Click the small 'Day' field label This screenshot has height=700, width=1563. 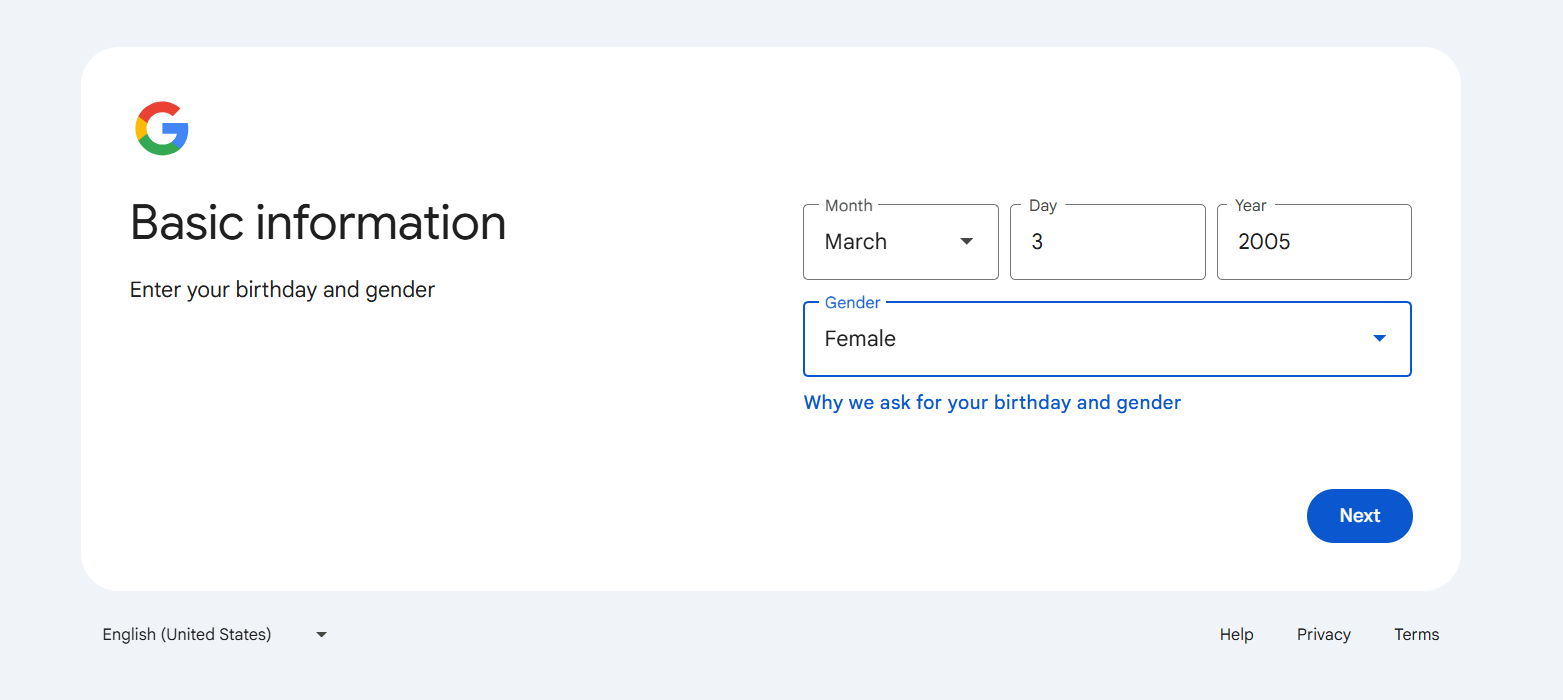1042,206
